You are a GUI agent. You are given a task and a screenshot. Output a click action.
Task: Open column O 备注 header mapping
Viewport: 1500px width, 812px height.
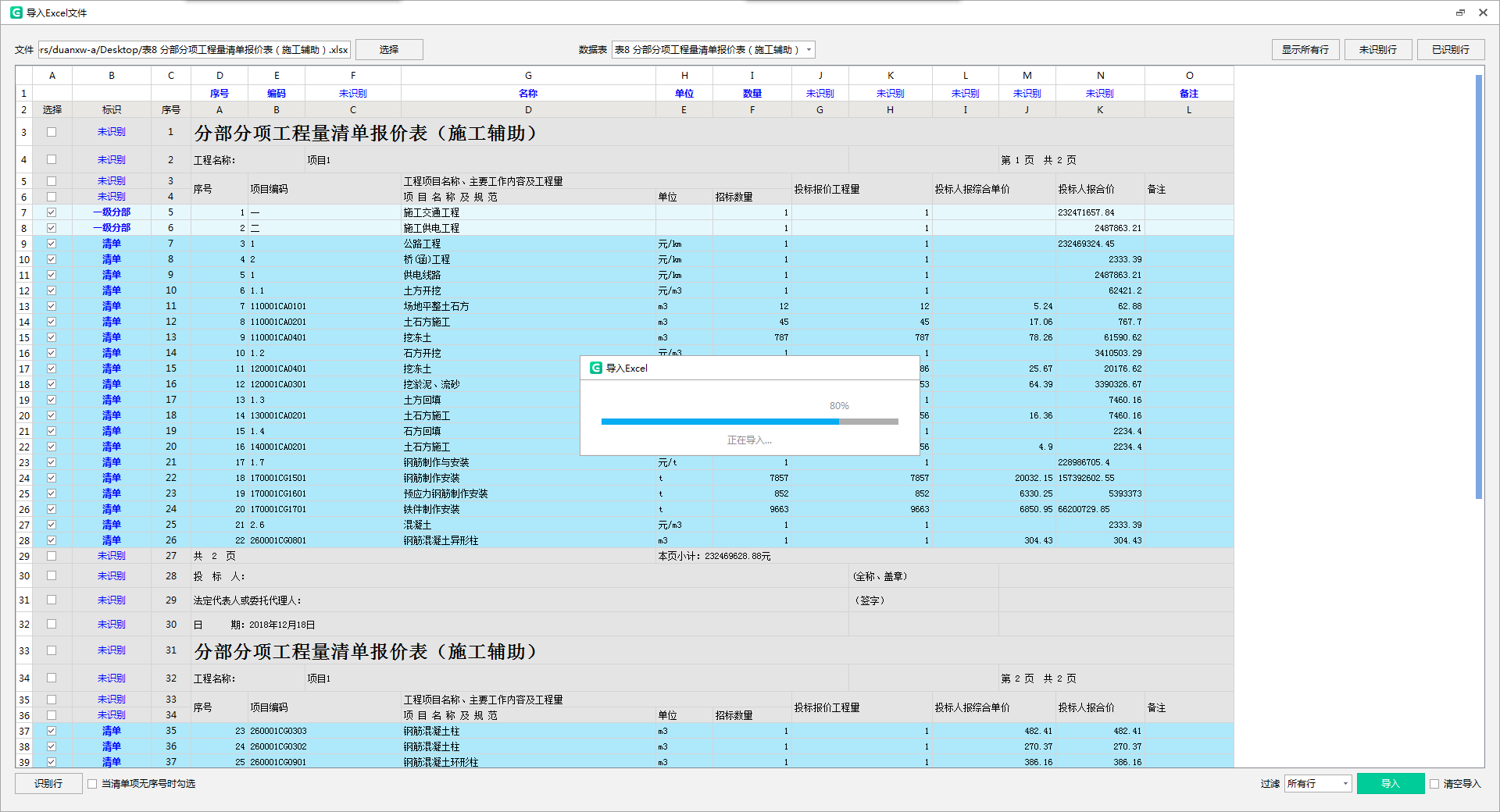point(1189,93)
